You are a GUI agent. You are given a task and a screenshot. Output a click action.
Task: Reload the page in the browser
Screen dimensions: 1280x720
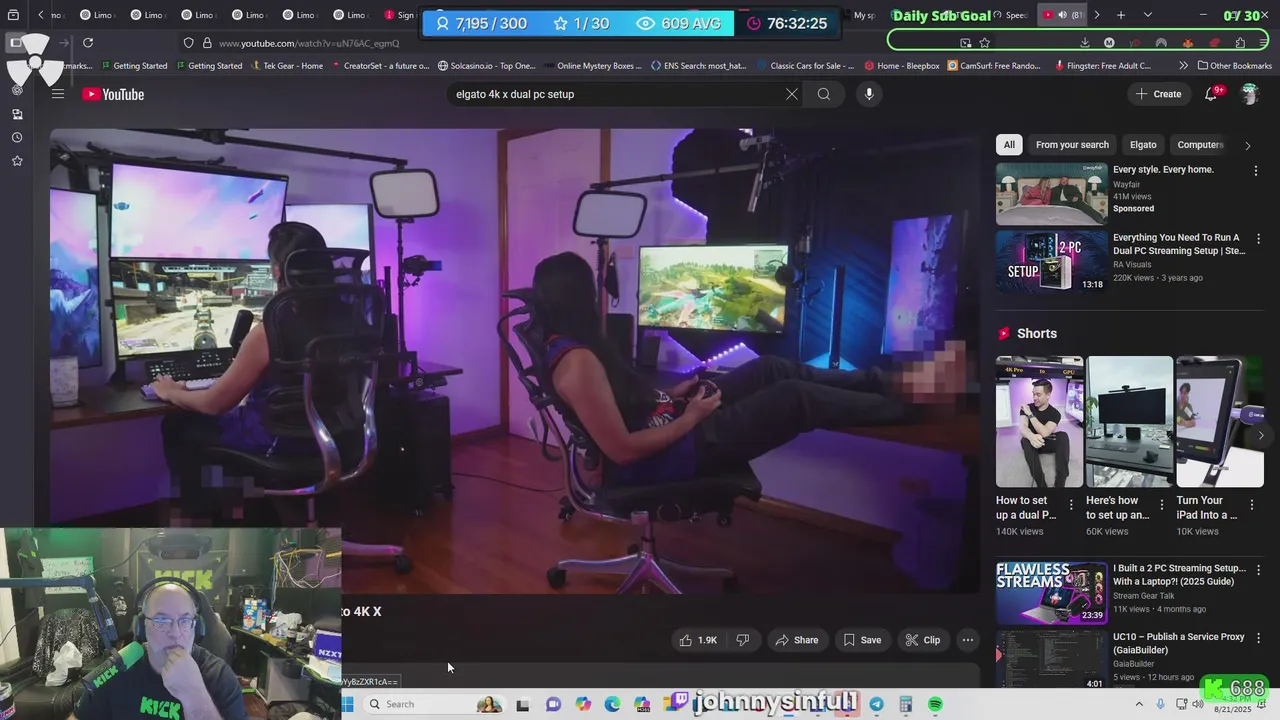[88, 43]
